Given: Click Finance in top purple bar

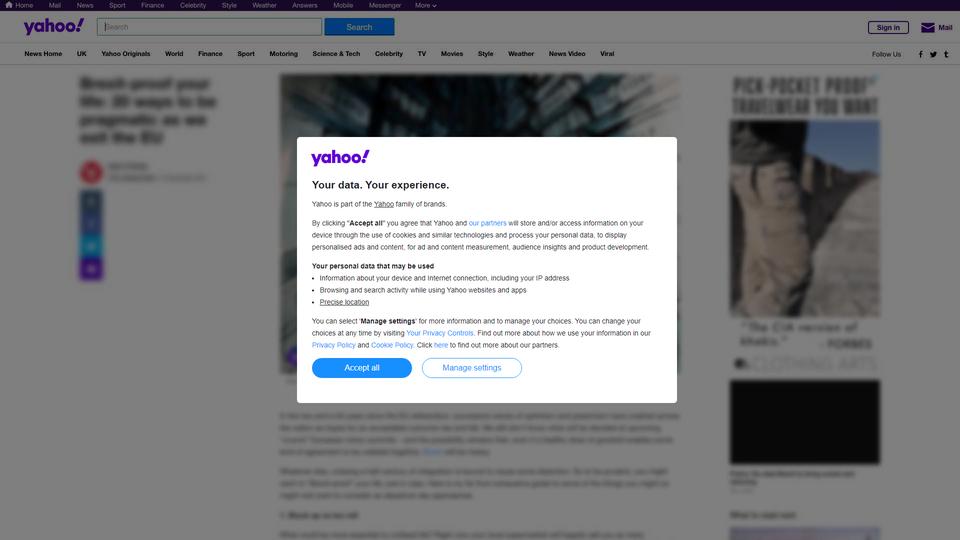Looking at the screenshot, I should [152, 6].
